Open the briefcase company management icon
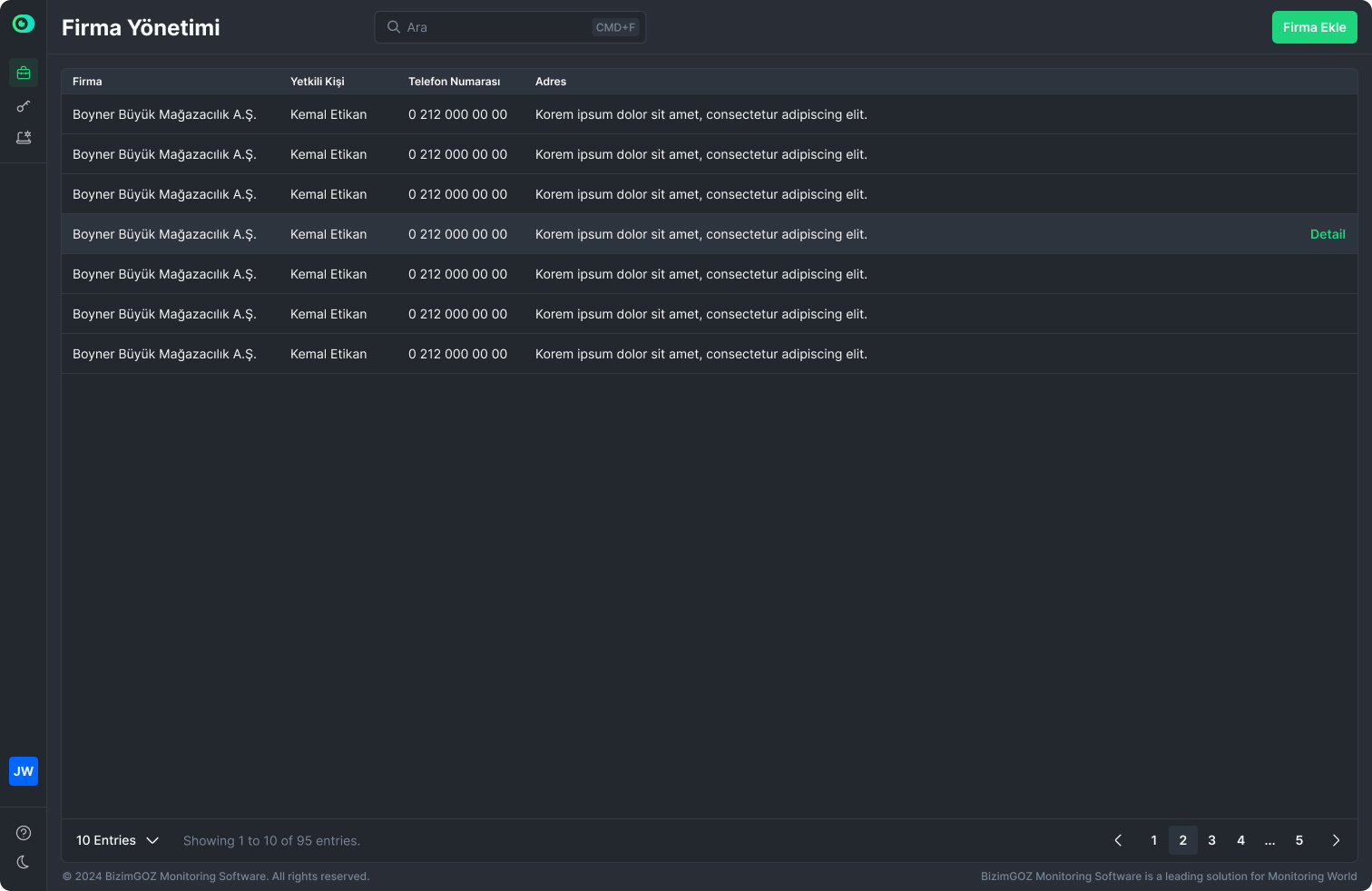The width and height of the screenshot is (1372, 891). point(24,73)
